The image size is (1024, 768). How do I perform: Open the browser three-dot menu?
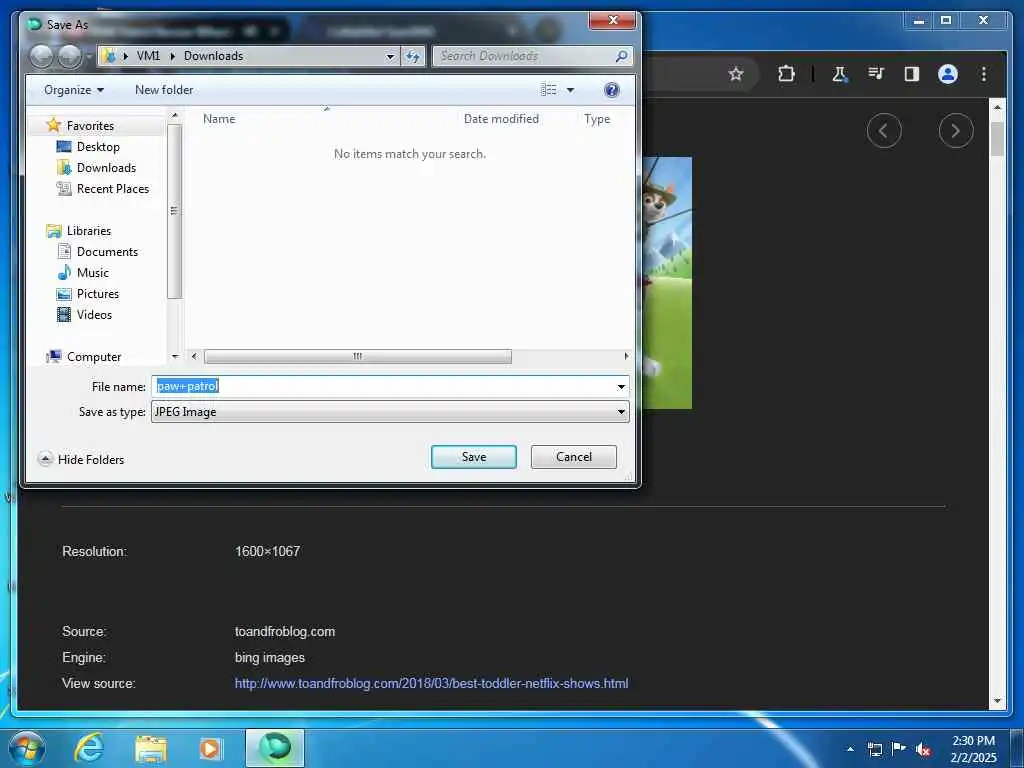tap(984, 74)
